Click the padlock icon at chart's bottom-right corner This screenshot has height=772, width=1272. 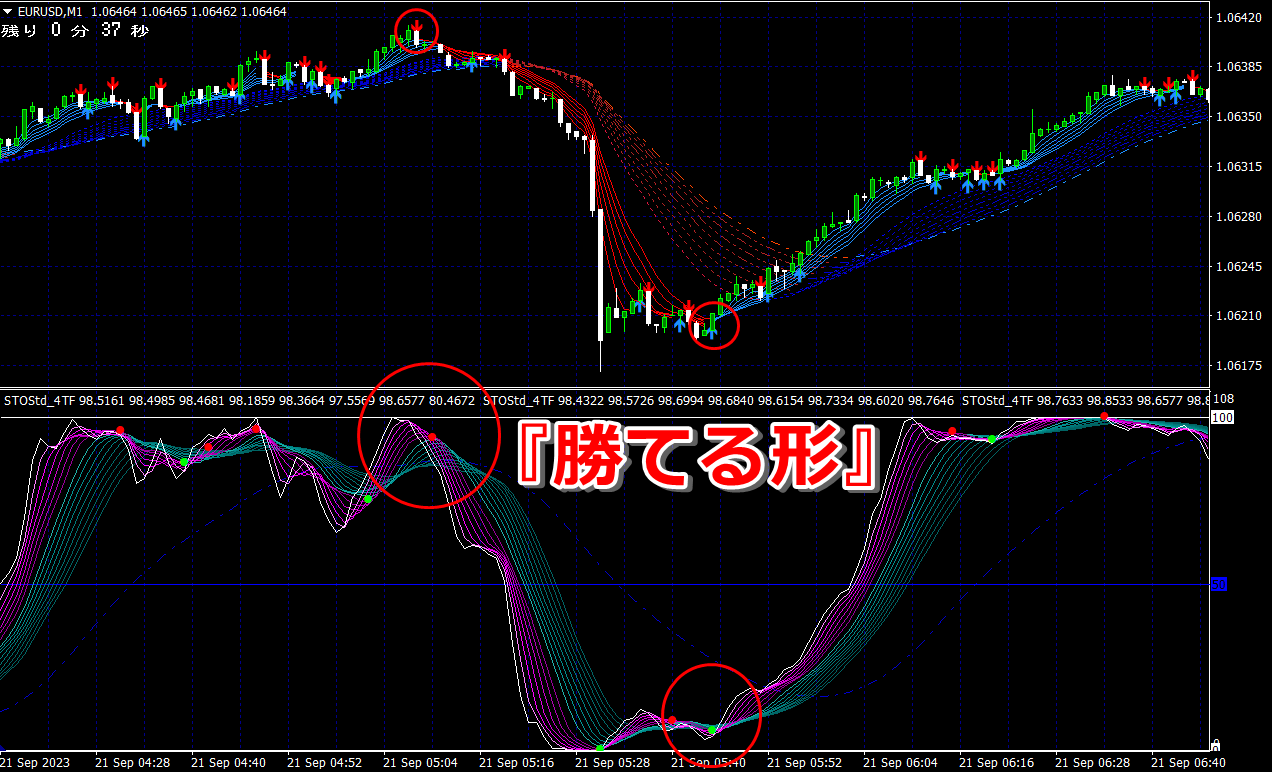click(x=1215, y=745)
